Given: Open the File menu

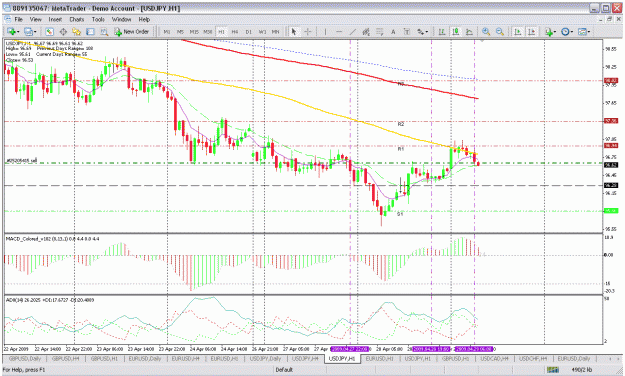Looking at the screenshot, I should 18,19.
